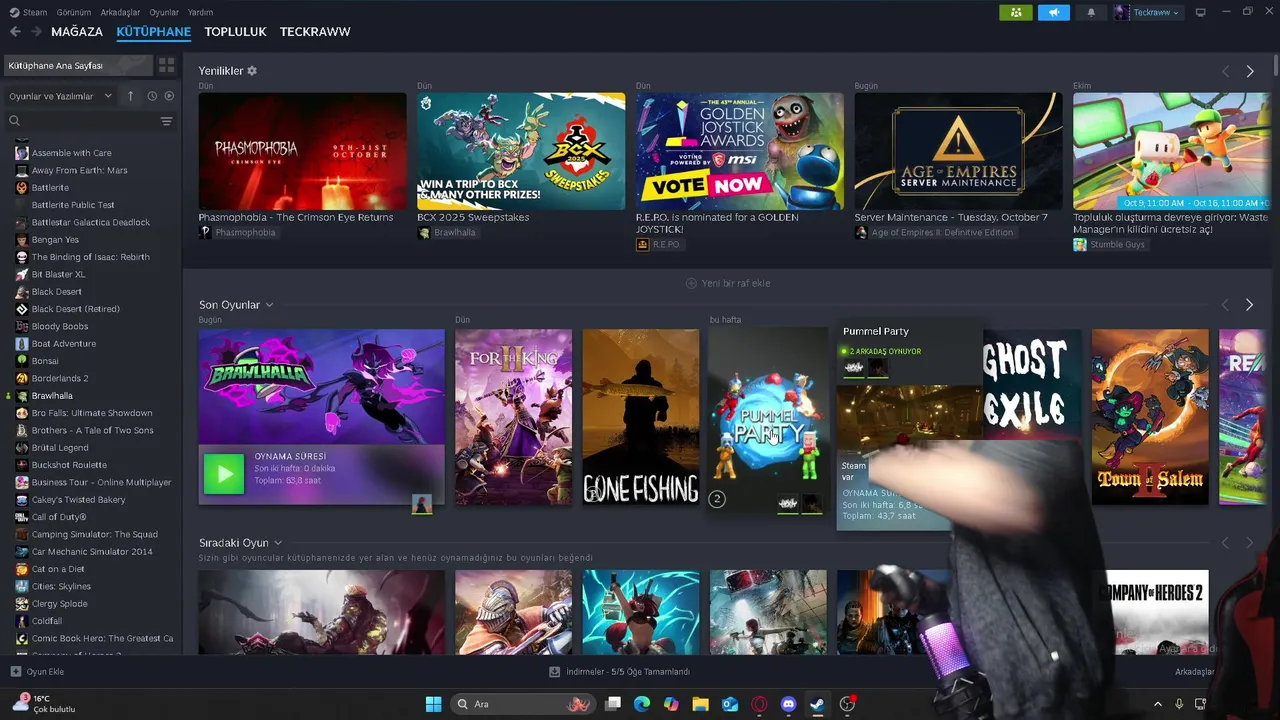
Task: Select Cities: Skylines in the library list
Action: click(x=61, y=586)
